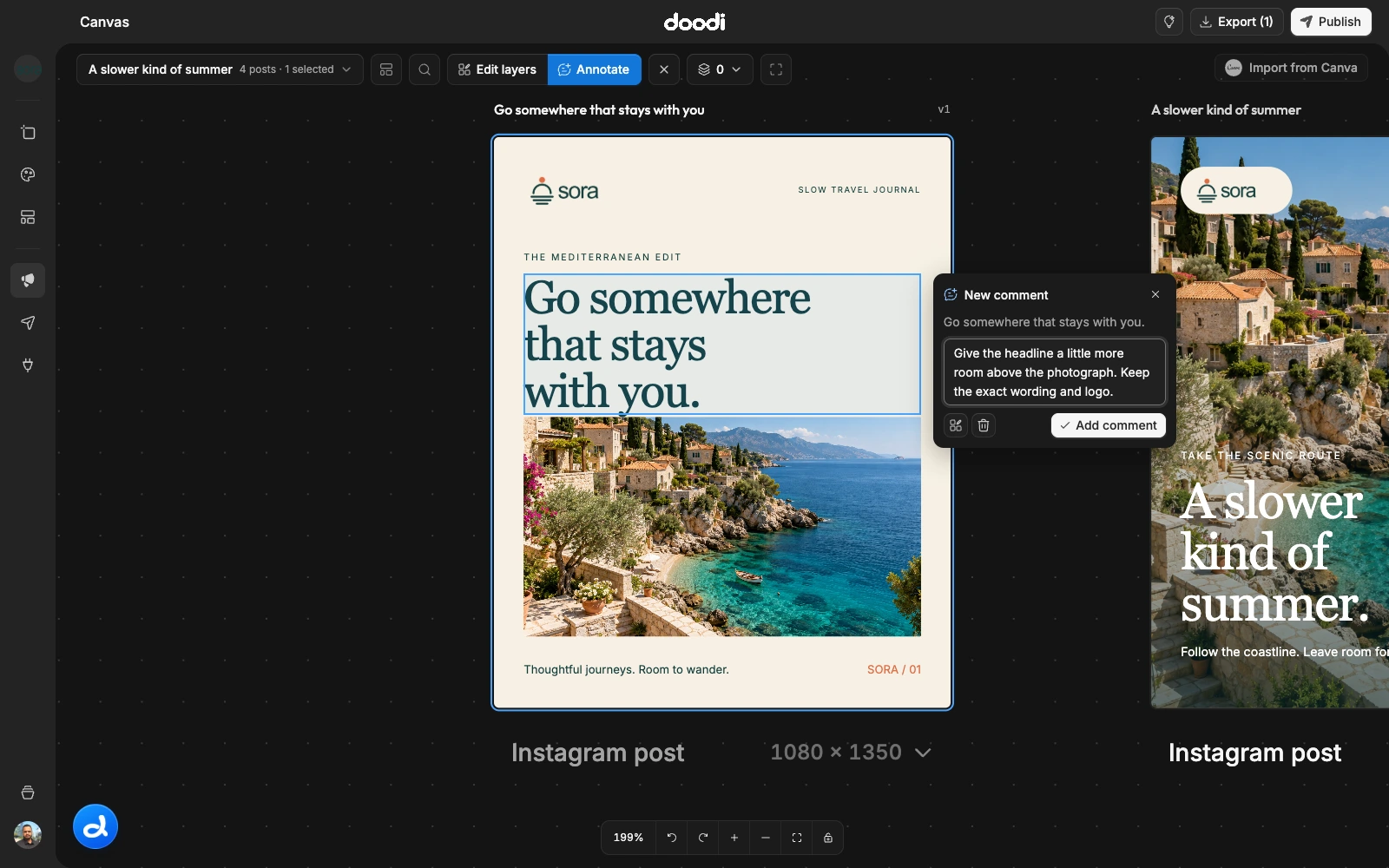Click inside the comment text field

pyautogui.click(x=1055, y=372)
